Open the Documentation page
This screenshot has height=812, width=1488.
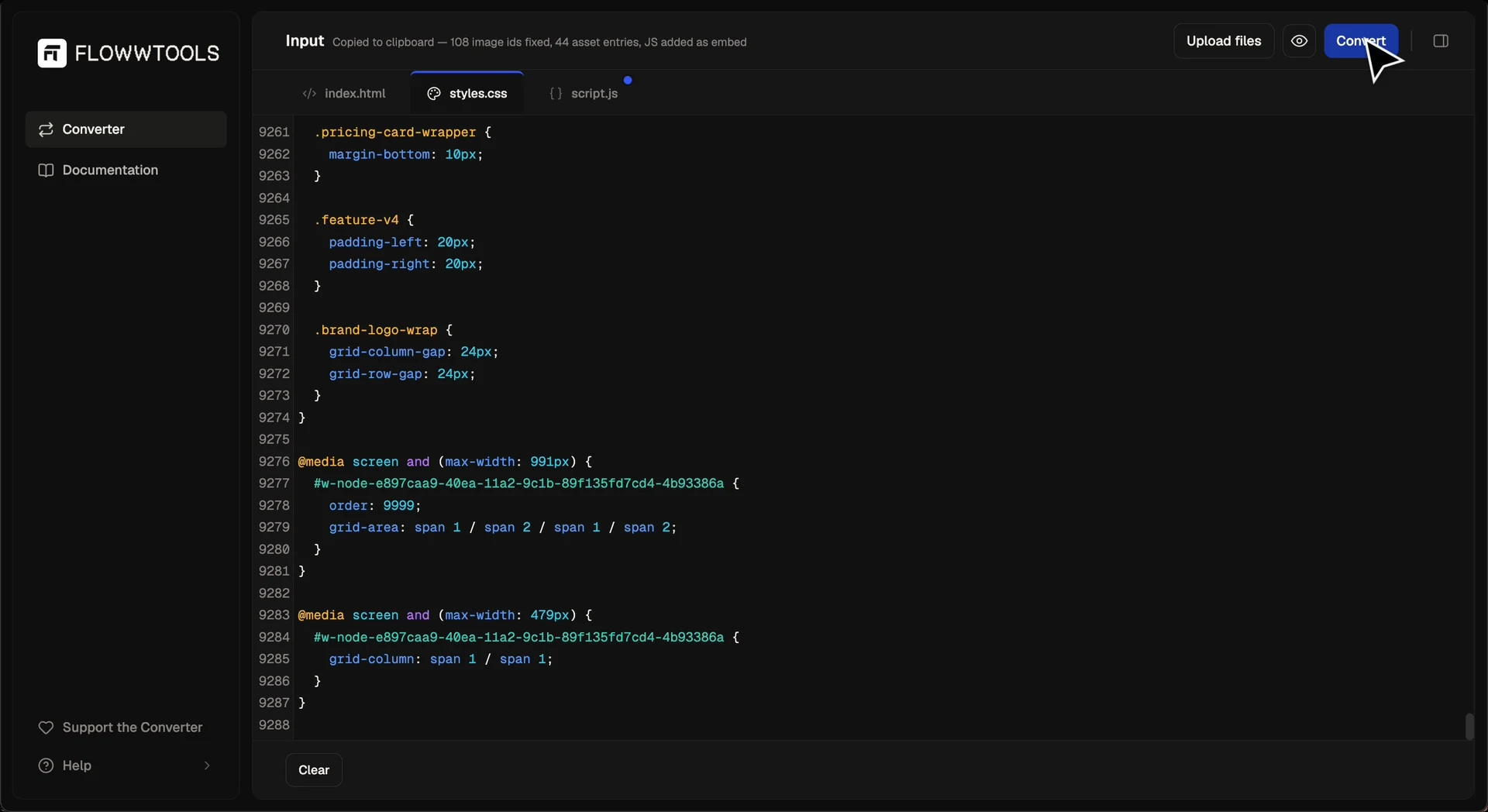click(126, 170)
